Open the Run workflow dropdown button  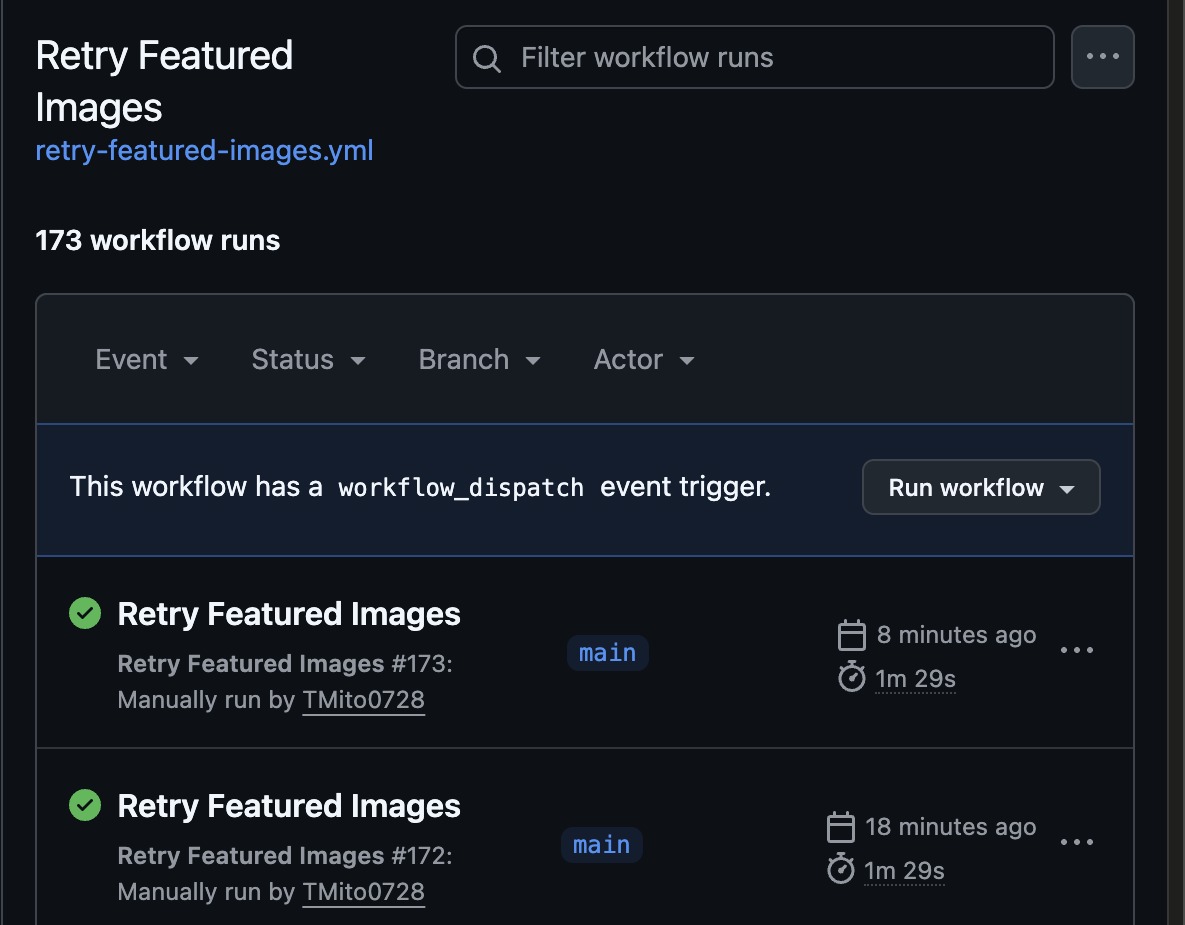981,487
